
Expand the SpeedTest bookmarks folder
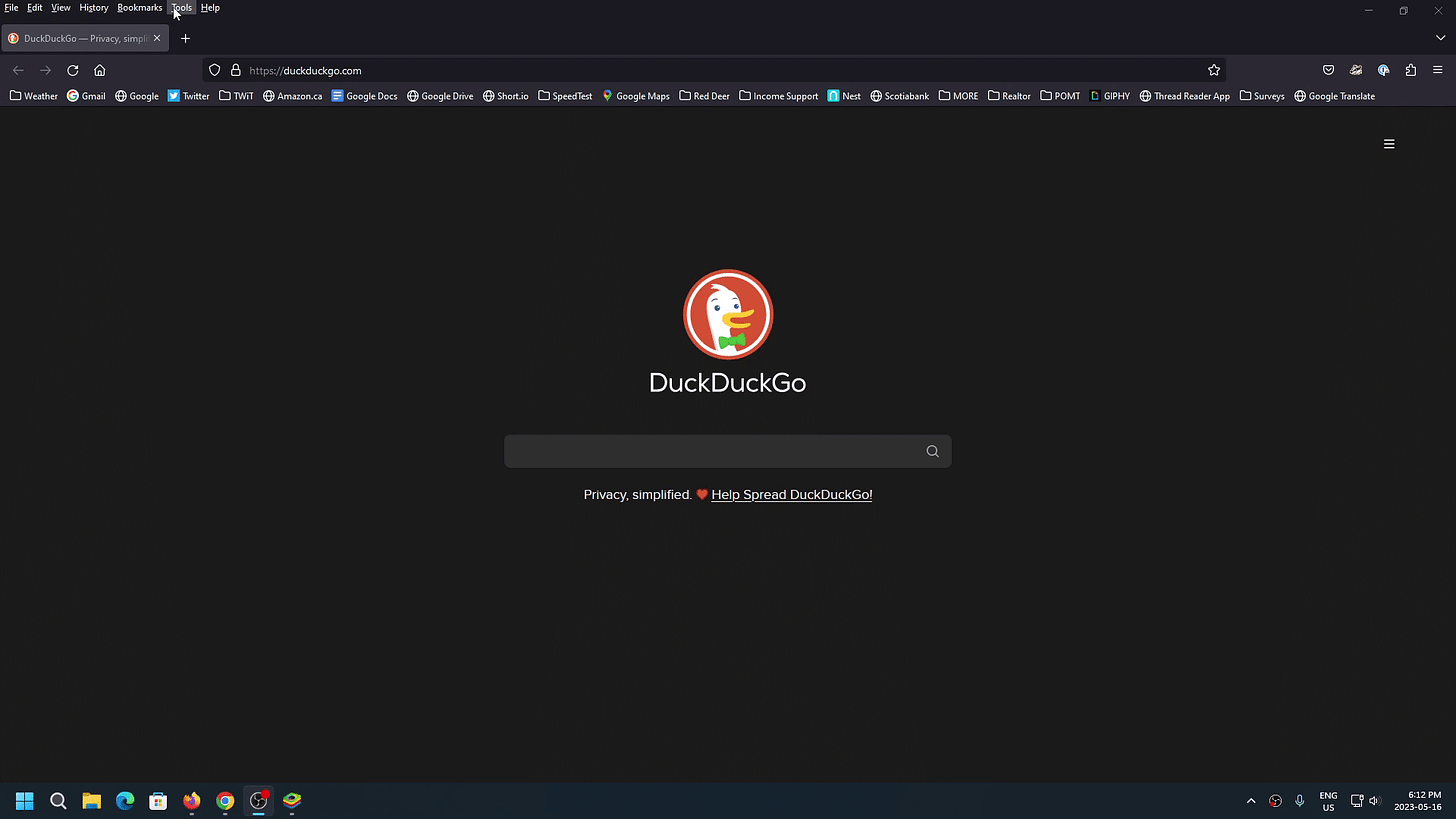coord(565,96)
